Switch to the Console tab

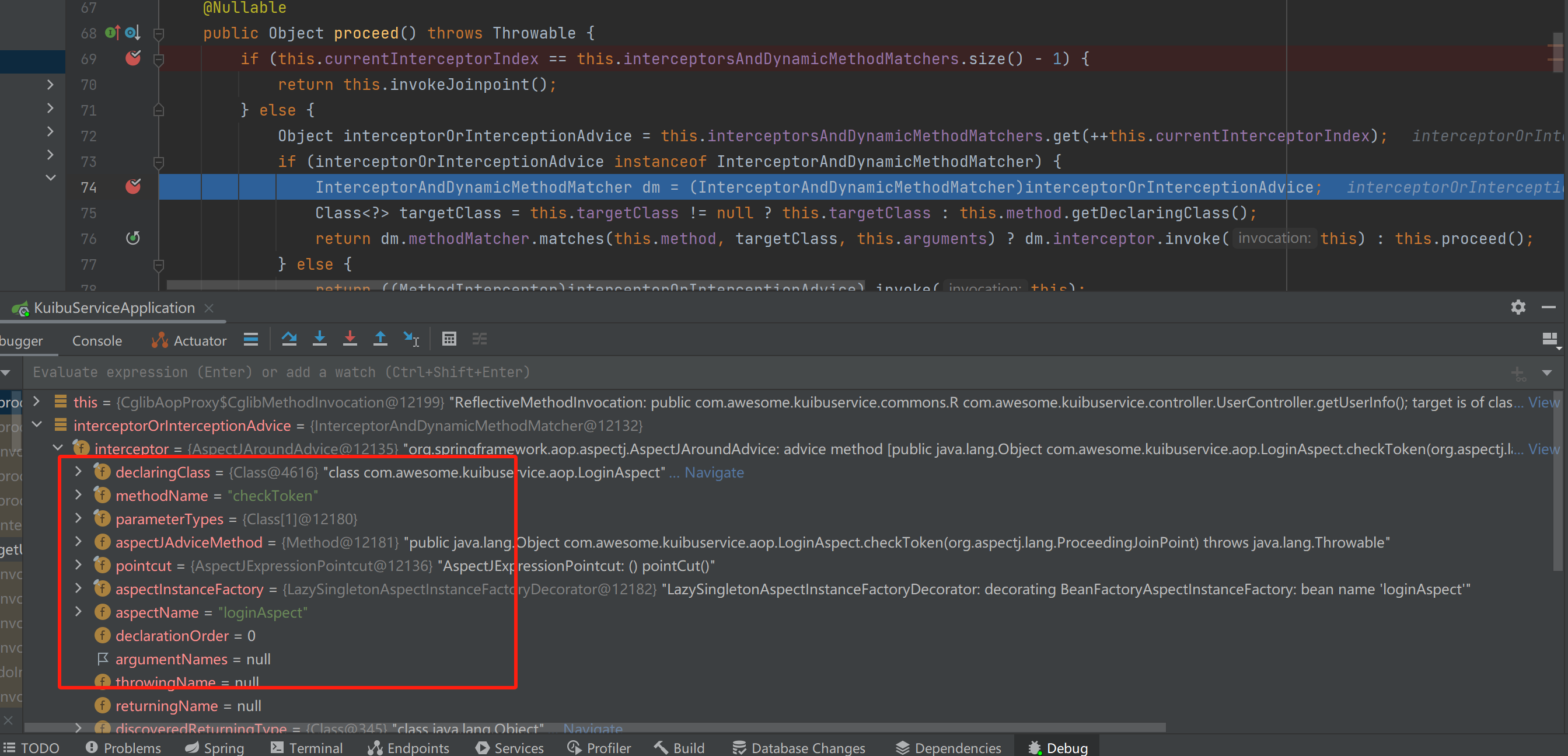click(97, 341)
